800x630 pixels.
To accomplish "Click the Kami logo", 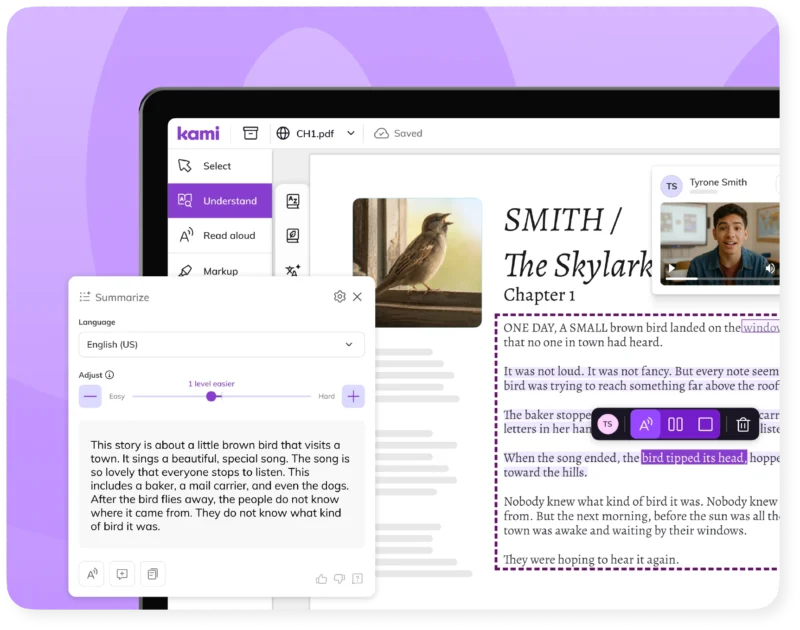I will [198, 133].
